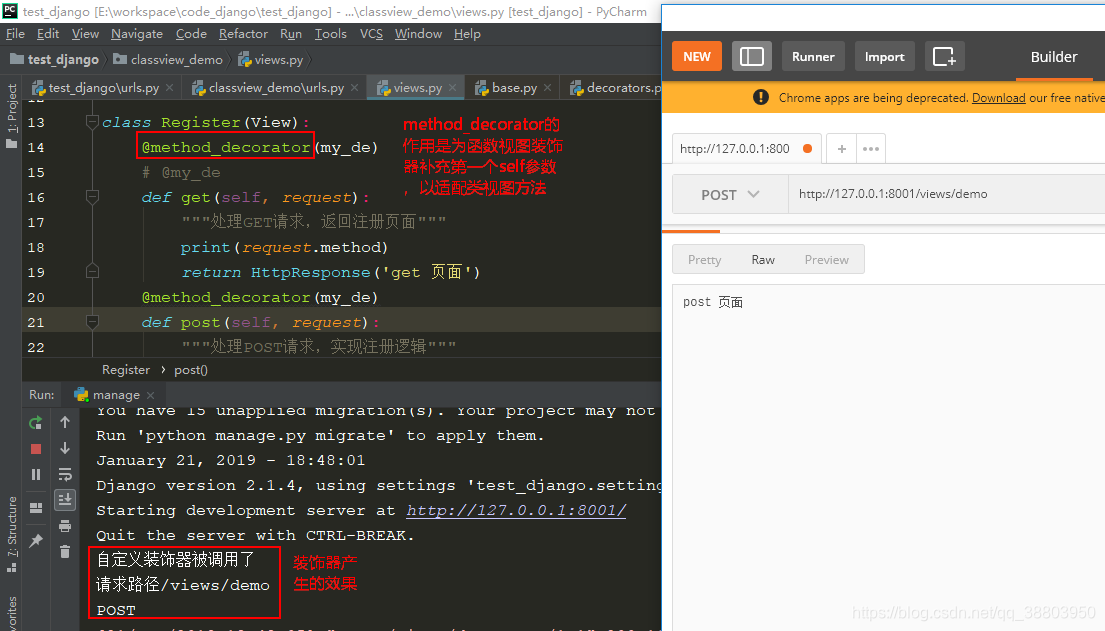
Task: Toggle Postman sidebar layout icon
Action: (x=752, y=56)
